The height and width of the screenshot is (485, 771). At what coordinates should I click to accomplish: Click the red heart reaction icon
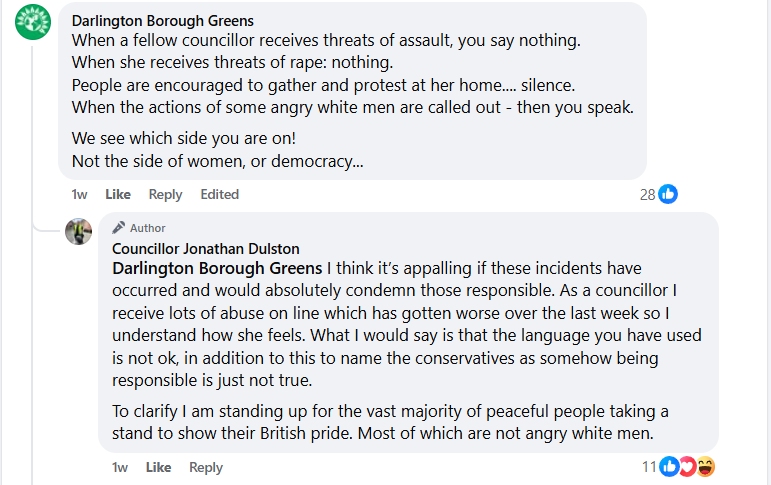pos(687,466)
